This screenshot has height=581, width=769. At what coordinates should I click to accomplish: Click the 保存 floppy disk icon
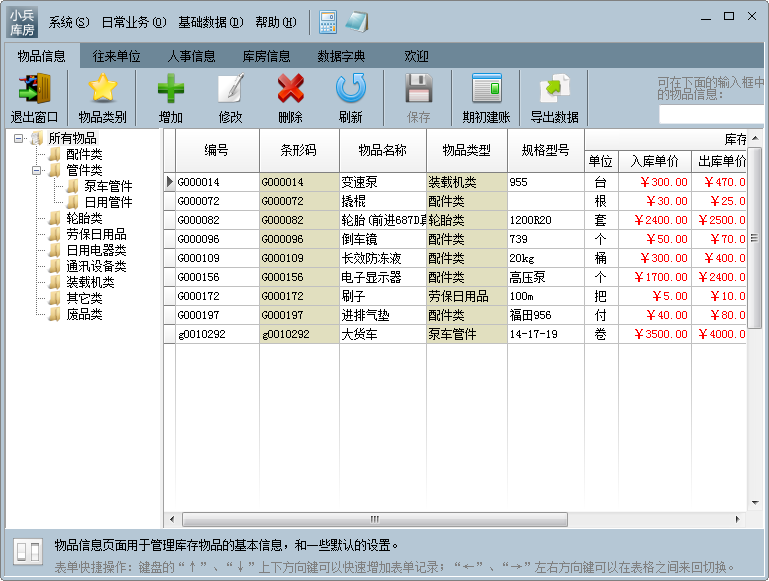pyautogui.click(x=418, y=88)
